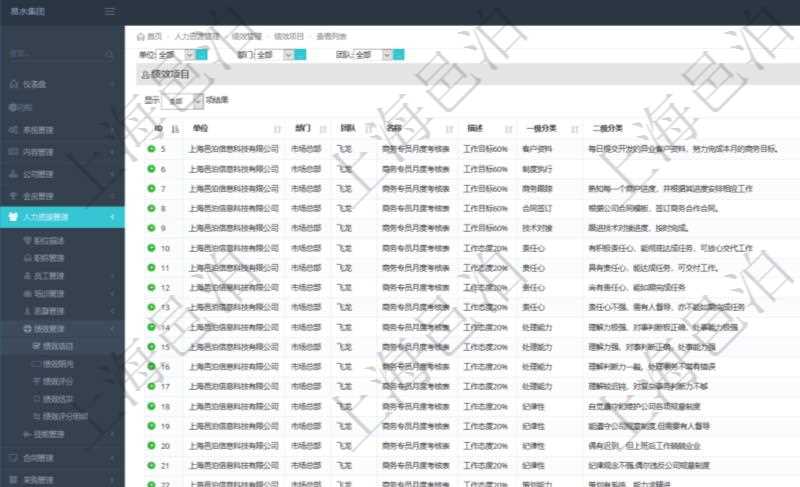Open the 显示 results-per-page dropdown
The image size is (800, 487).
[x=184, y=100]
